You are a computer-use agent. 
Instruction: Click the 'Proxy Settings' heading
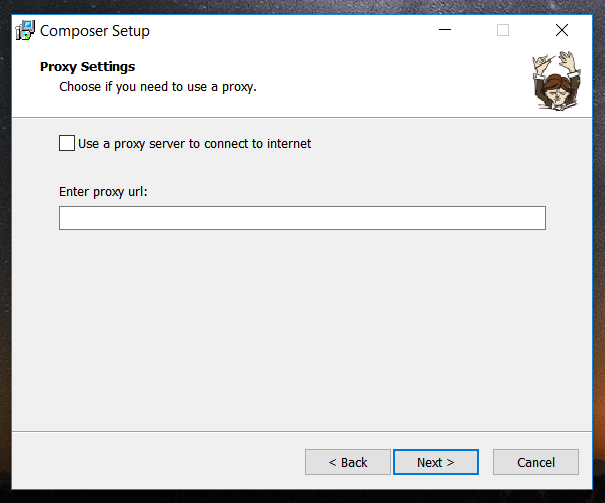(87, 67)
